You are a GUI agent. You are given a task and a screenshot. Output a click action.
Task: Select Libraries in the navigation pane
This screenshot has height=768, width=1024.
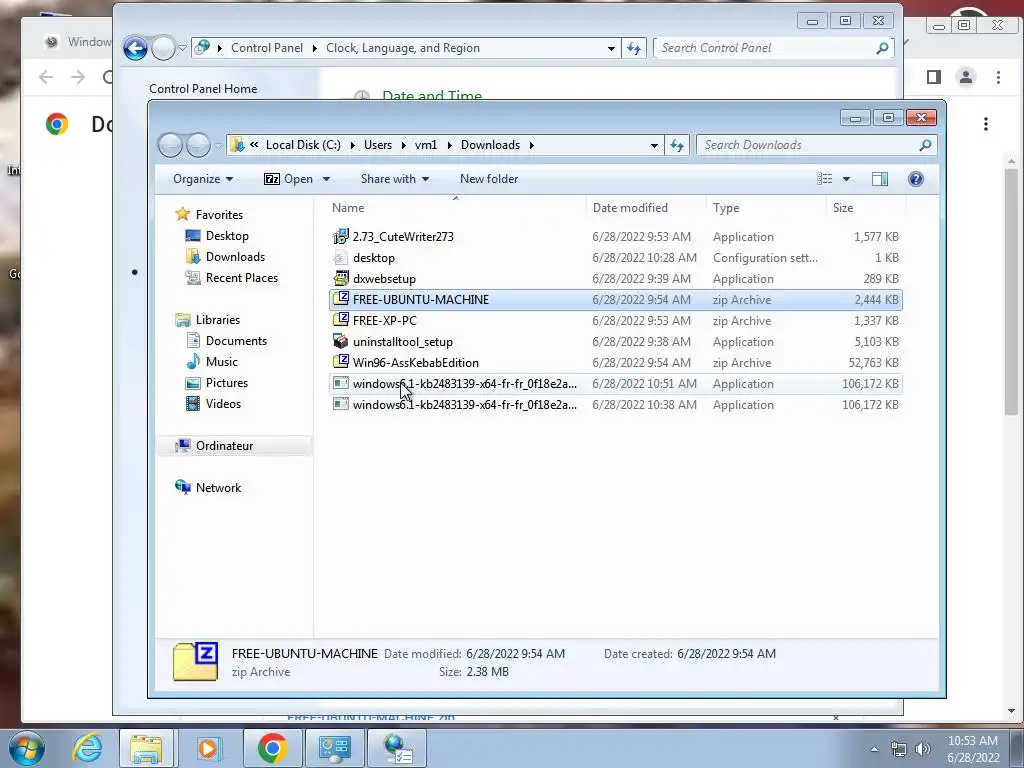click(x=217, y=319)
